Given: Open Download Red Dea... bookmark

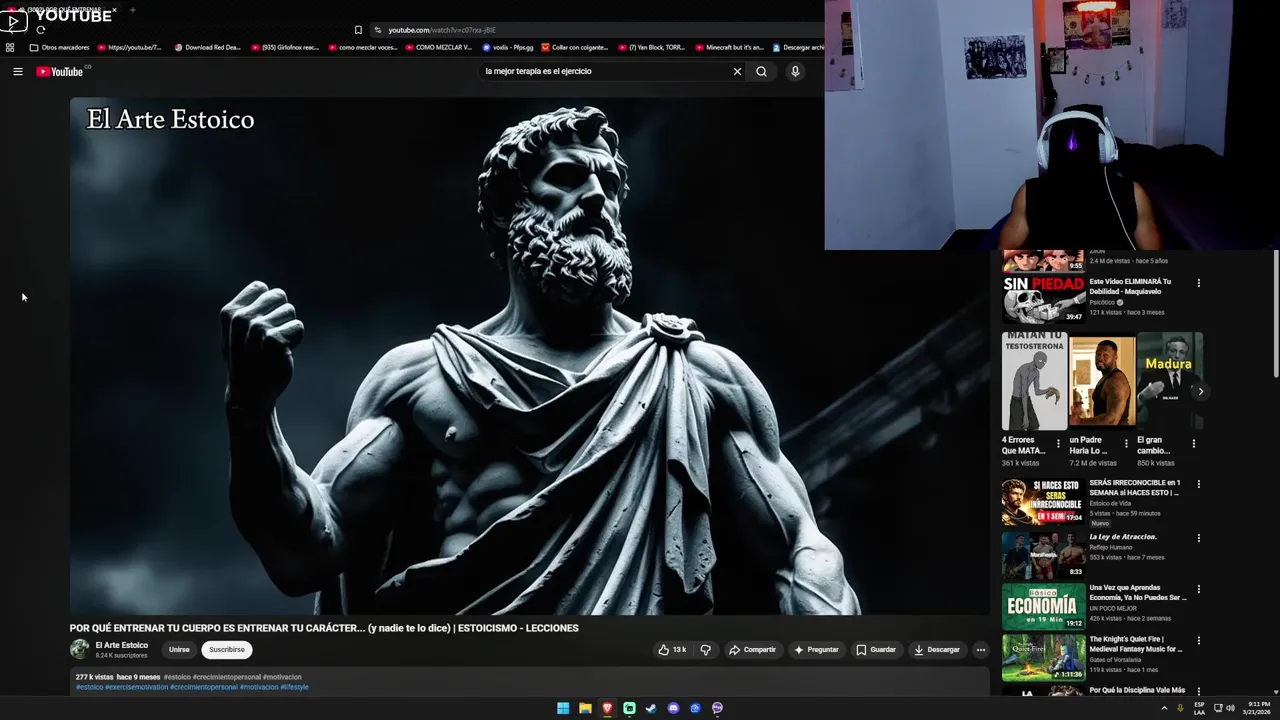Looking at the screenshot, I should (x=208, y=47).
